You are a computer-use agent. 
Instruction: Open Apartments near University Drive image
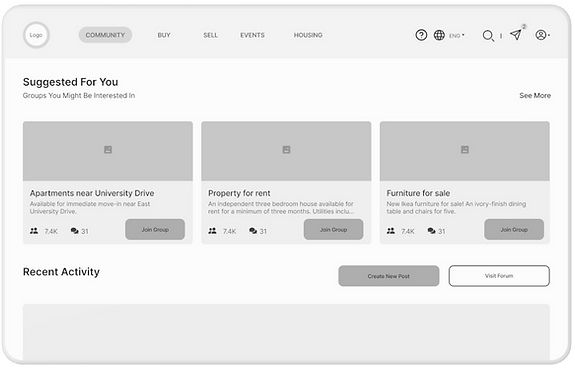pos(108,151)
